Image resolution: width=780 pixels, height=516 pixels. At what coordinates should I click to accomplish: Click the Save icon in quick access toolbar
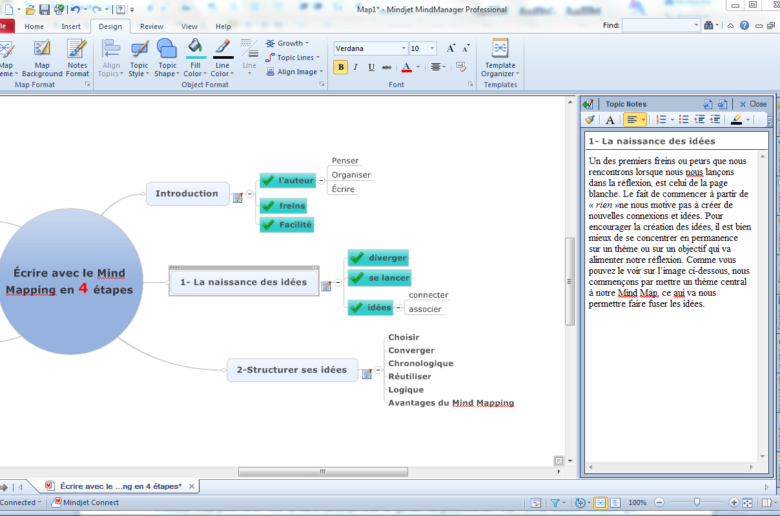44,9
